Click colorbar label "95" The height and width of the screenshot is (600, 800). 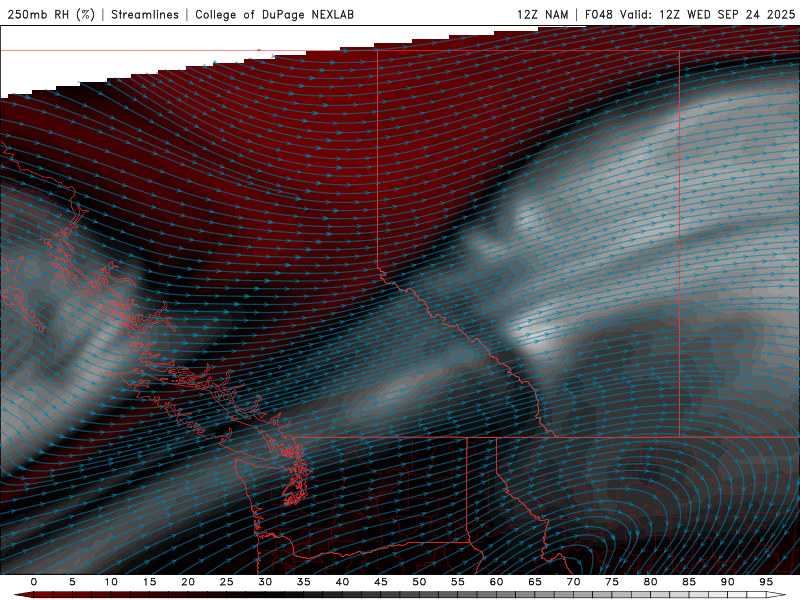tap(766, 582)
